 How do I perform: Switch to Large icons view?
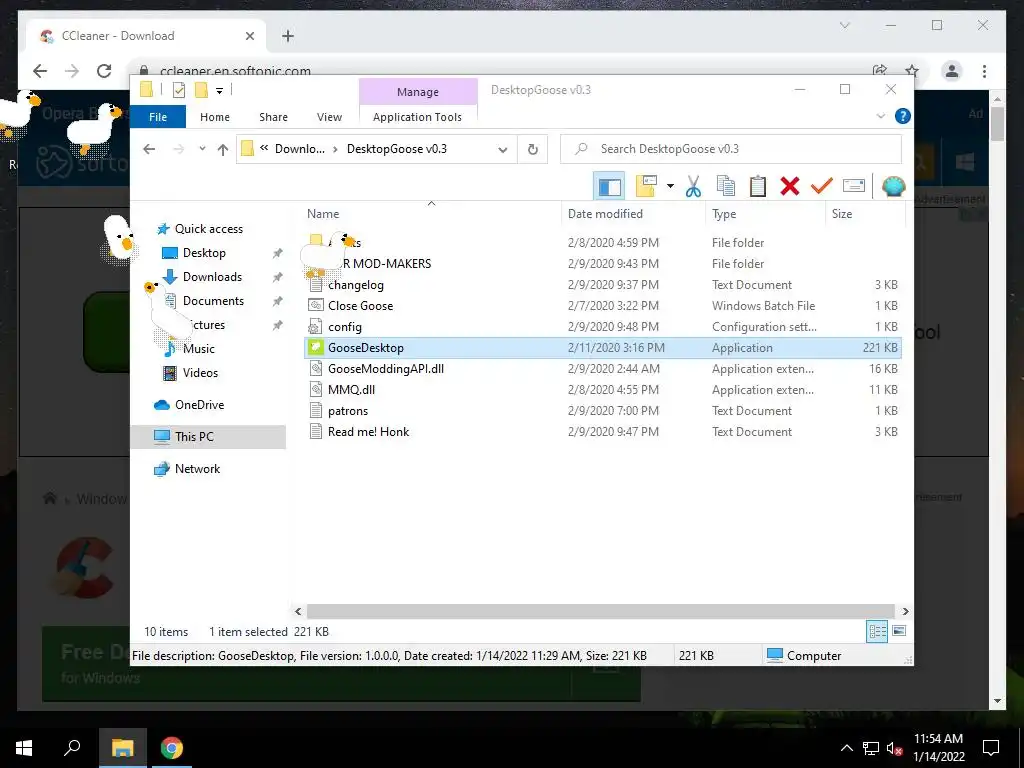point(899,631)
